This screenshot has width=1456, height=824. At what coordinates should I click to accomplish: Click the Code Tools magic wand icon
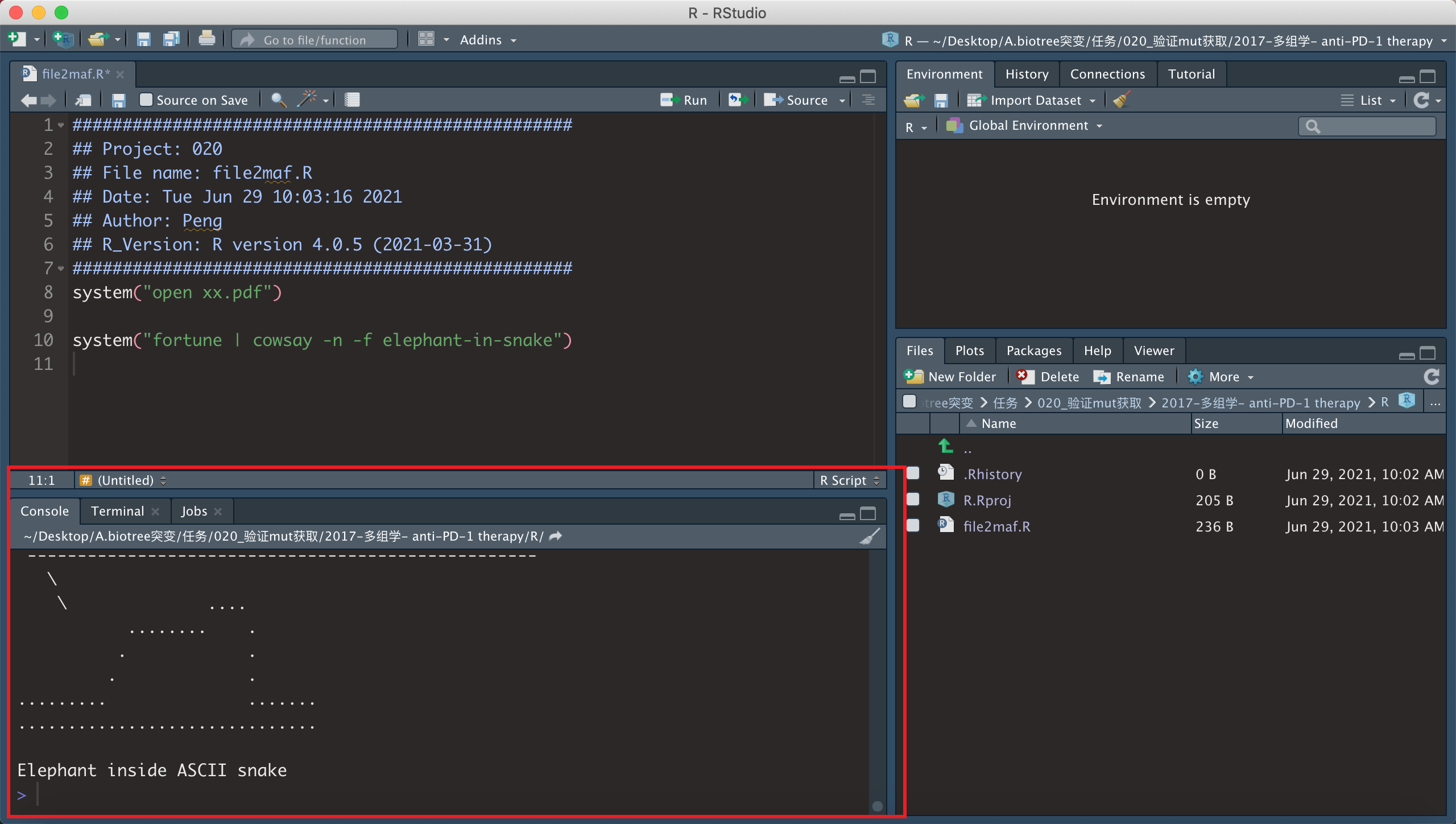(x=307, y=100)
